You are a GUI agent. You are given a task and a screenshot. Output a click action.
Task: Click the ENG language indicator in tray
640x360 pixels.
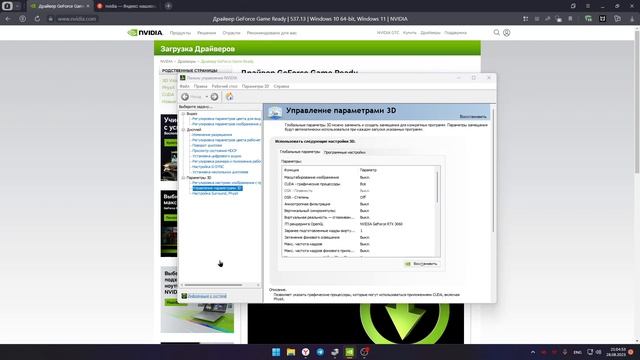[x=578, y=352]
